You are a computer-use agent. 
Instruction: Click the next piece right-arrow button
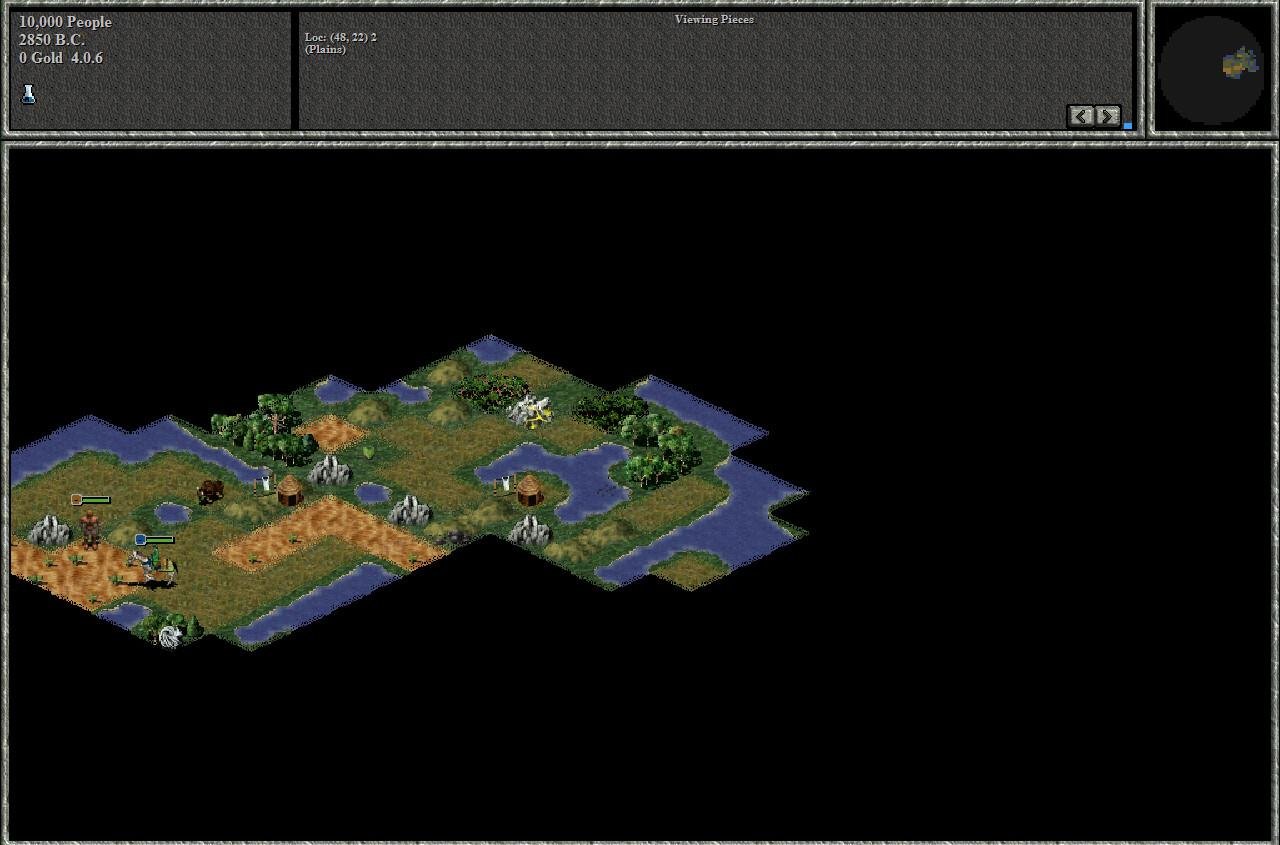(x=1108, y=116)
